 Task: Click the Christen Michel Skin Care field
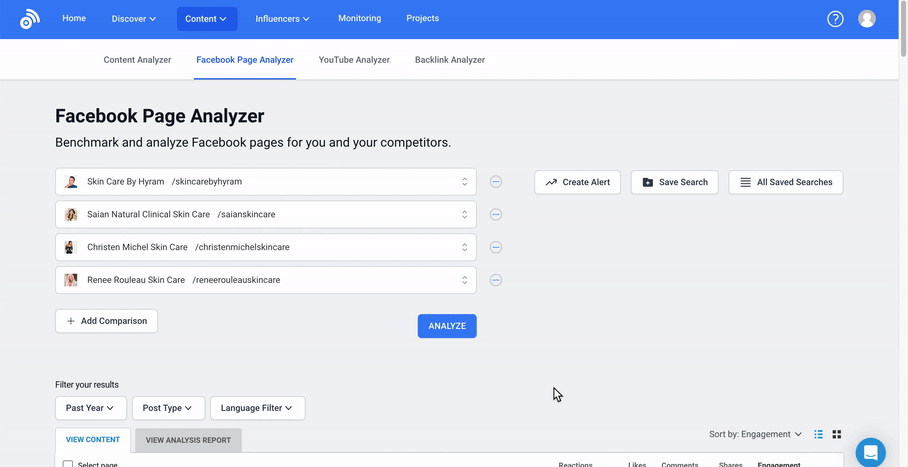pos(265,247)
